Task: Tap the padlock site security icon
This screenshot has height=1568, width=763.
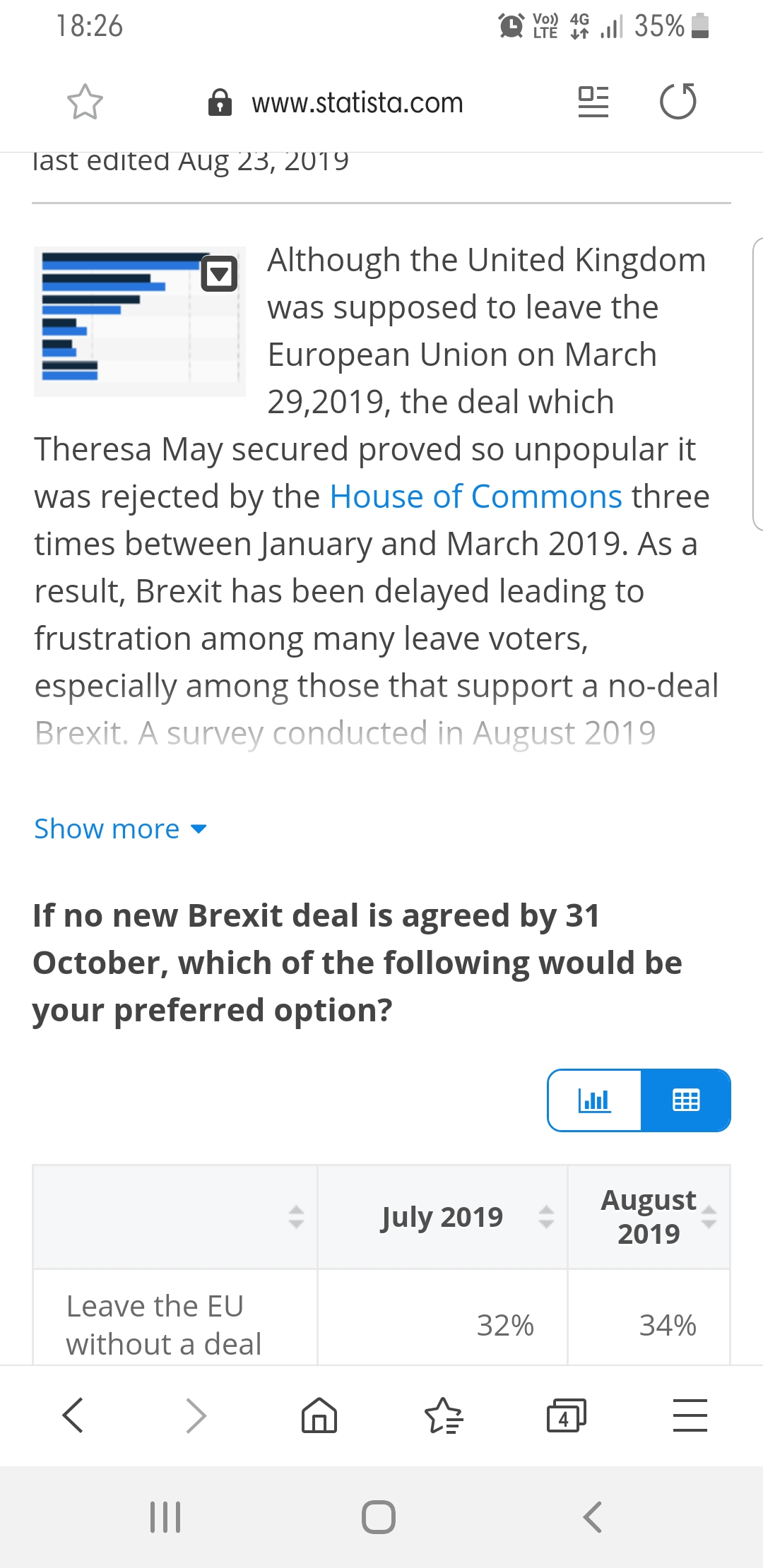Action: (x=220, y=102)
